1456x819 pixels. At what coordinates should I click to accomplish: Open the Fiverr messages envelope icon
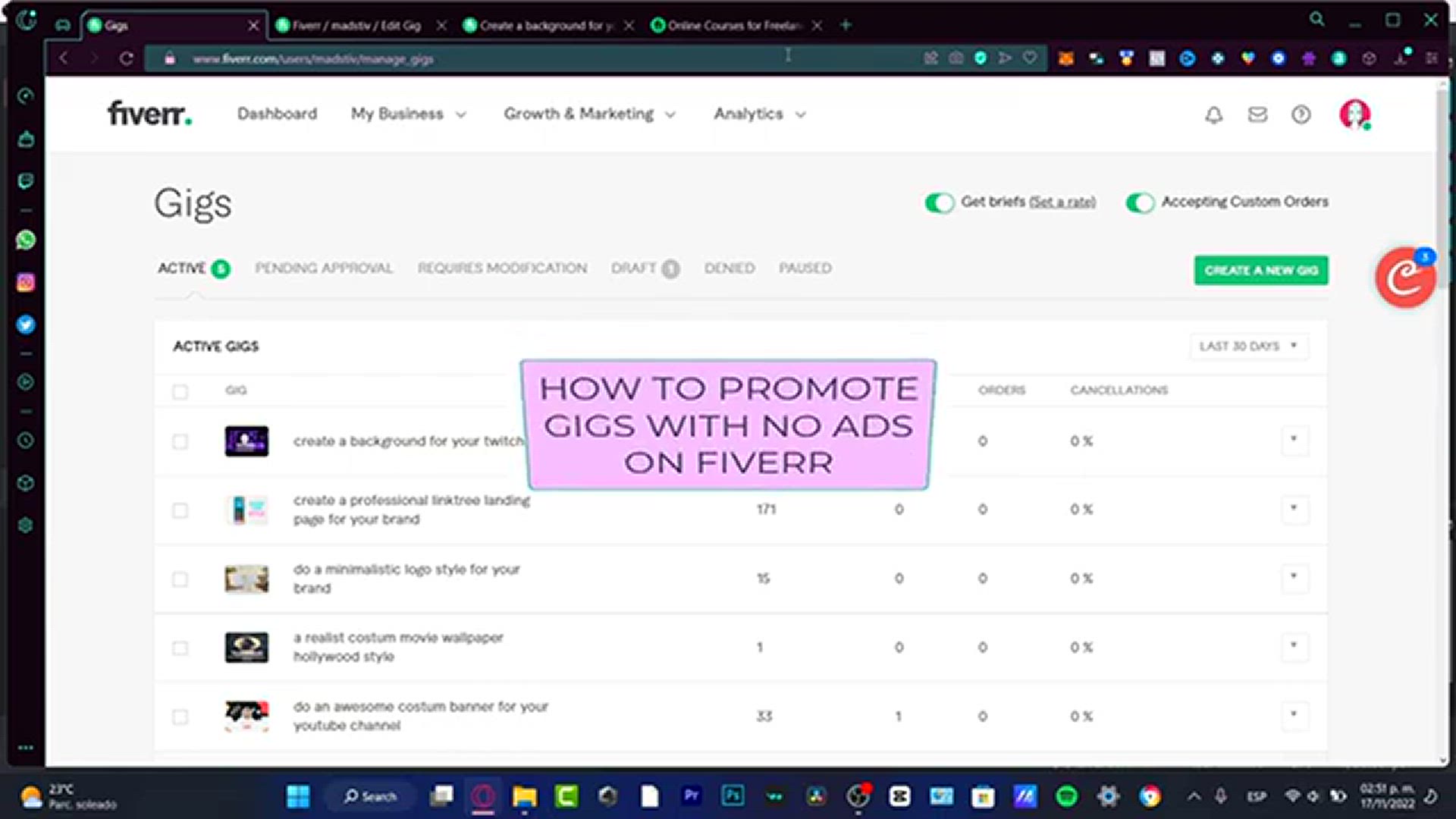tap(1257, 115)
